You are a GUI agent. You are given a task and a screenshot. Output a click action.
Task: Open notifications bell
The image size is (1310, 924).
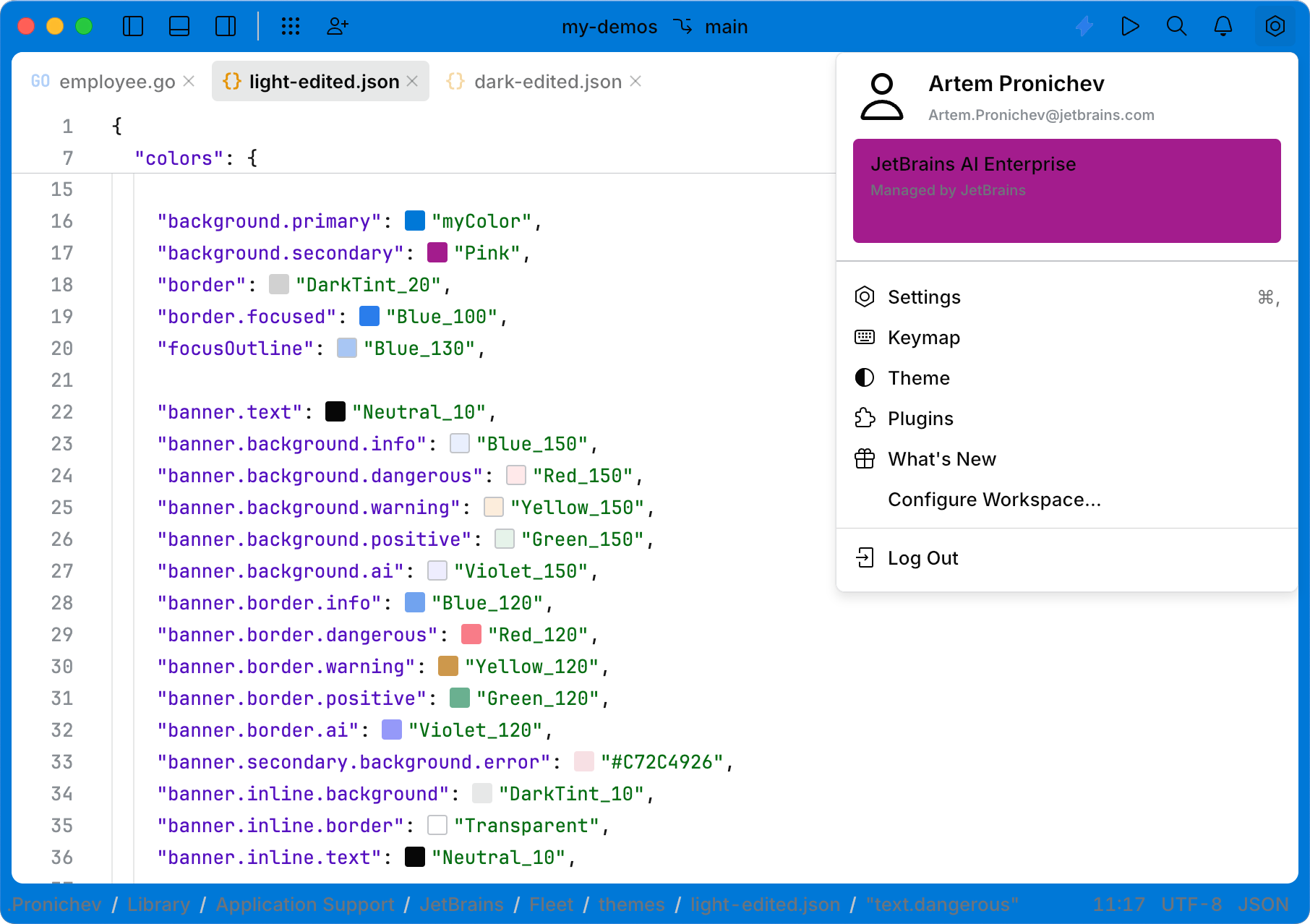[1223, 27]
